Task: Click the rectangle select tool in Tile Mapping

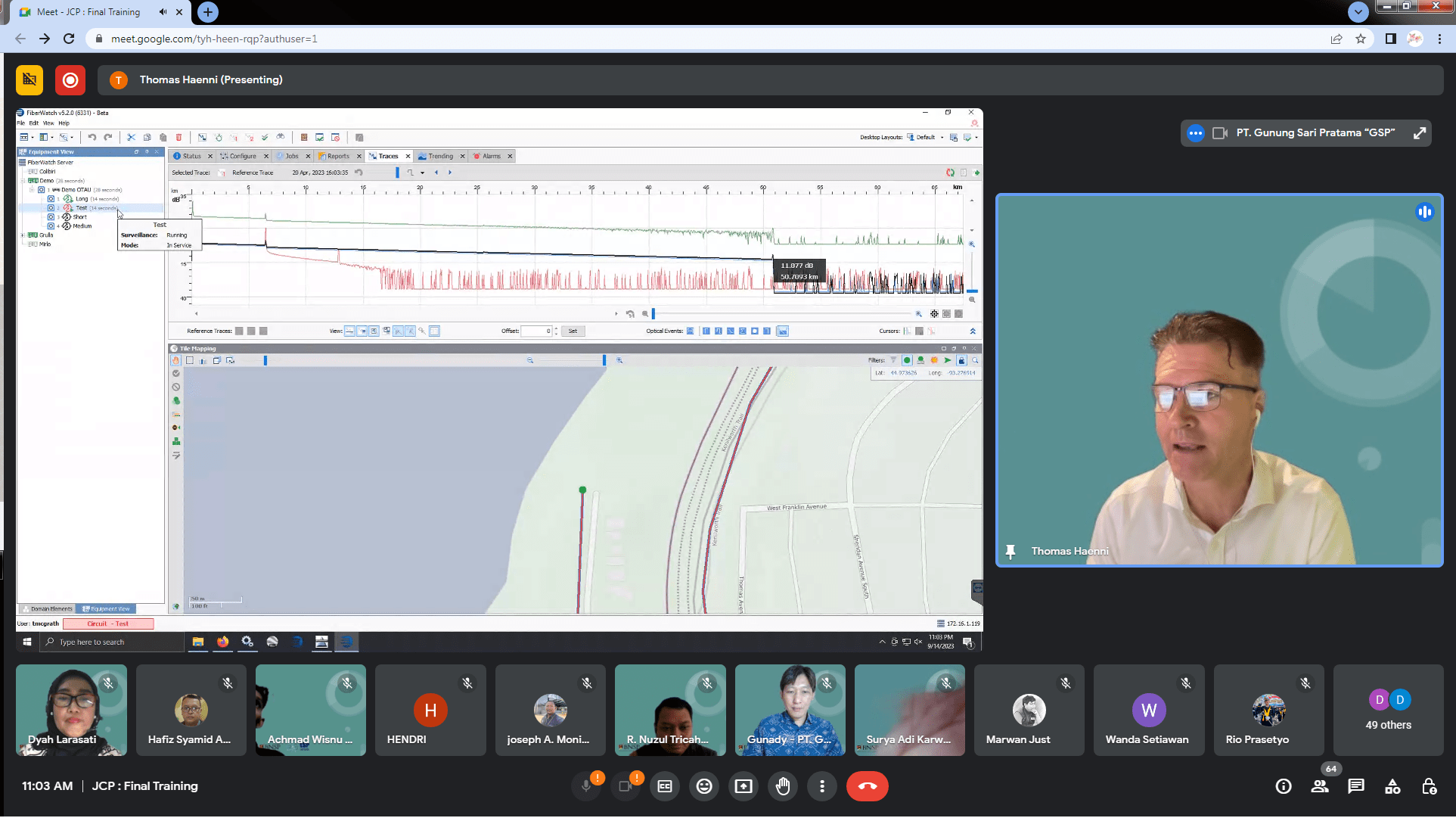Action: point(190,360)
